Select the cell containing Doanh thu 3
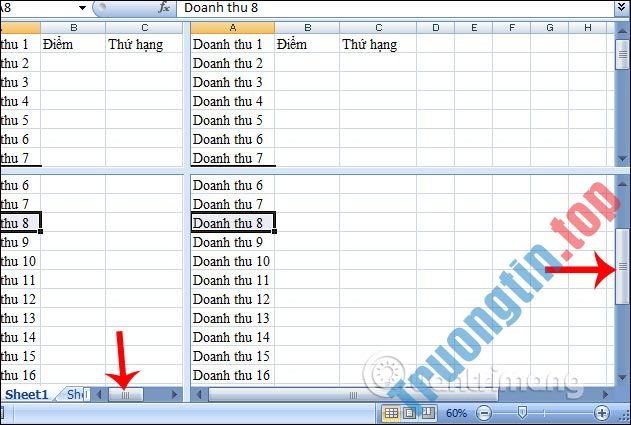 coord(233,82)
